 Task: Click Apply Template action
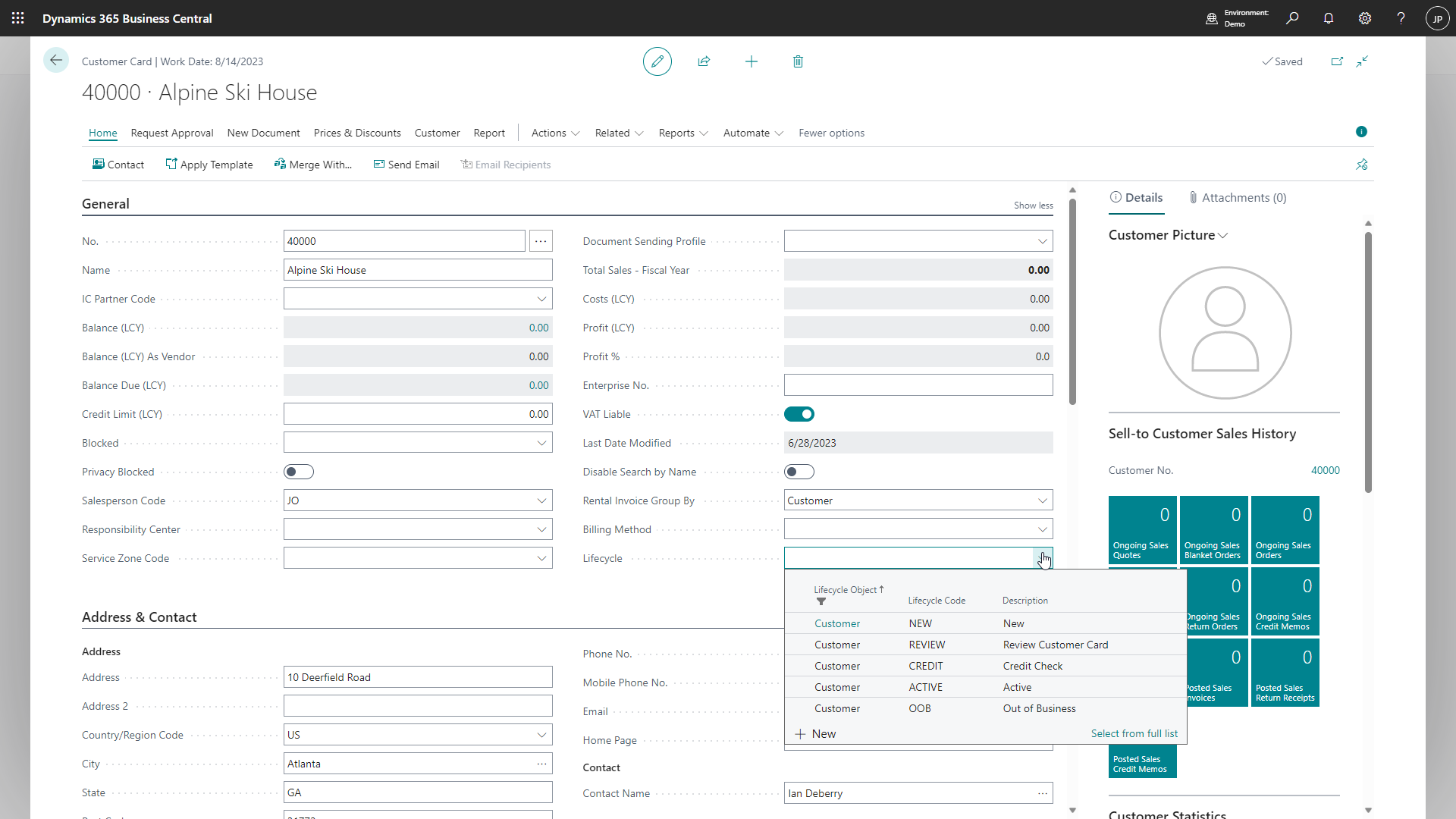click(x=209, y=165)
